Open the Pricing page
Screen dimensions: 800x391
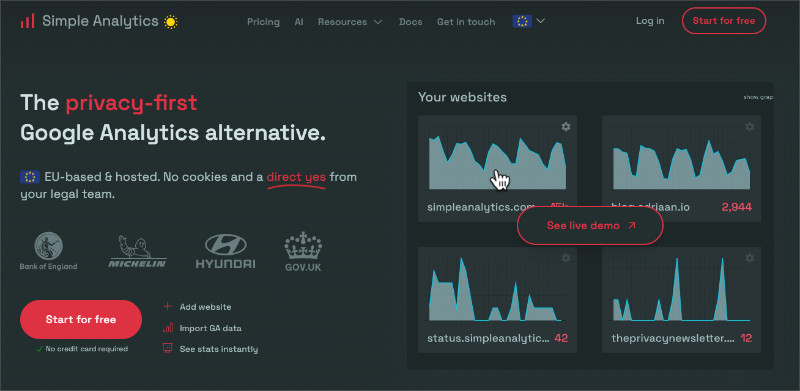(x=263, y=22)
